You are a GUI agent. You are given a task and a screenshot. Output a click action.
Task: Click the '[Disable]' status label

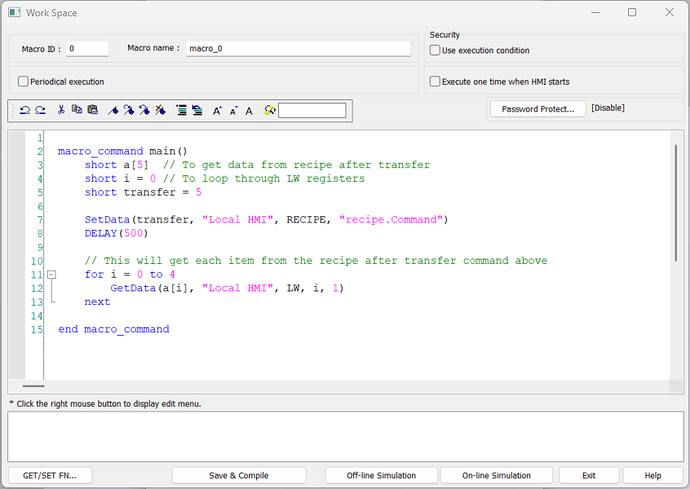[608, 108]
